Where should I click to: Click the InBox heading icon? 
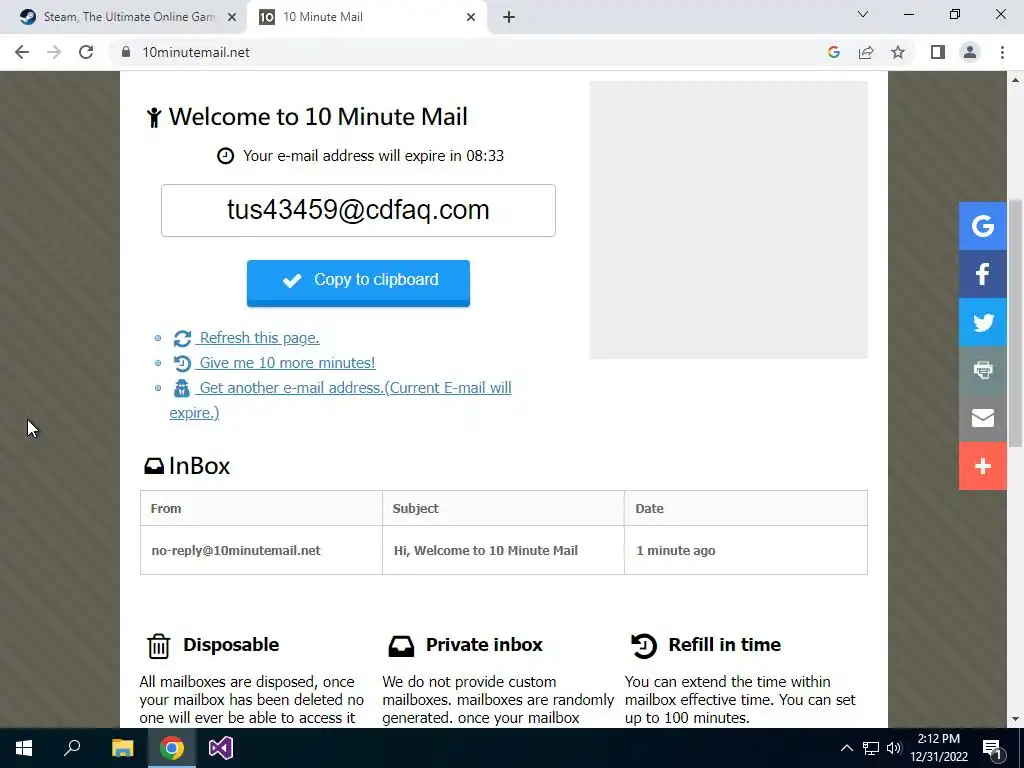click(x=154, y=466)
